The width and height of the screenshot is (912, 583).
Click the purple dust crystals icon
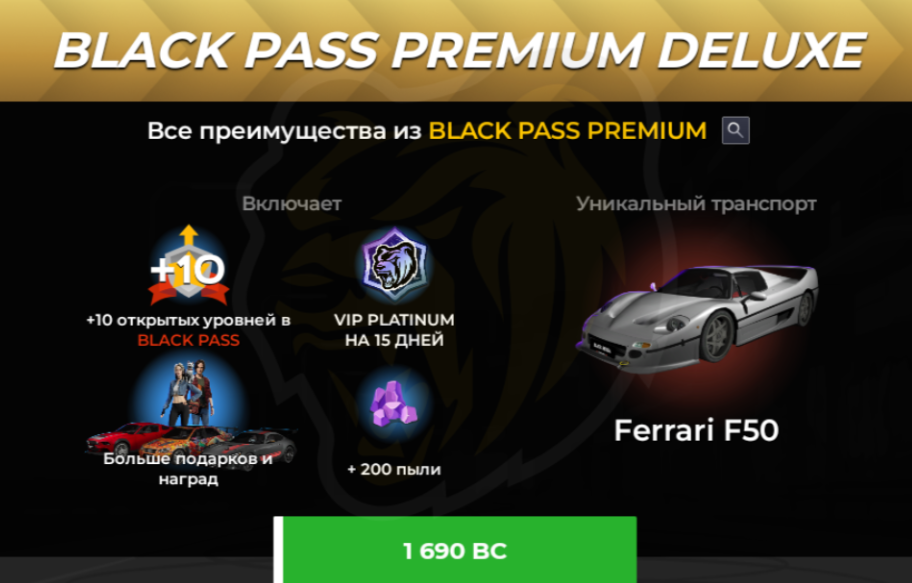394,403
